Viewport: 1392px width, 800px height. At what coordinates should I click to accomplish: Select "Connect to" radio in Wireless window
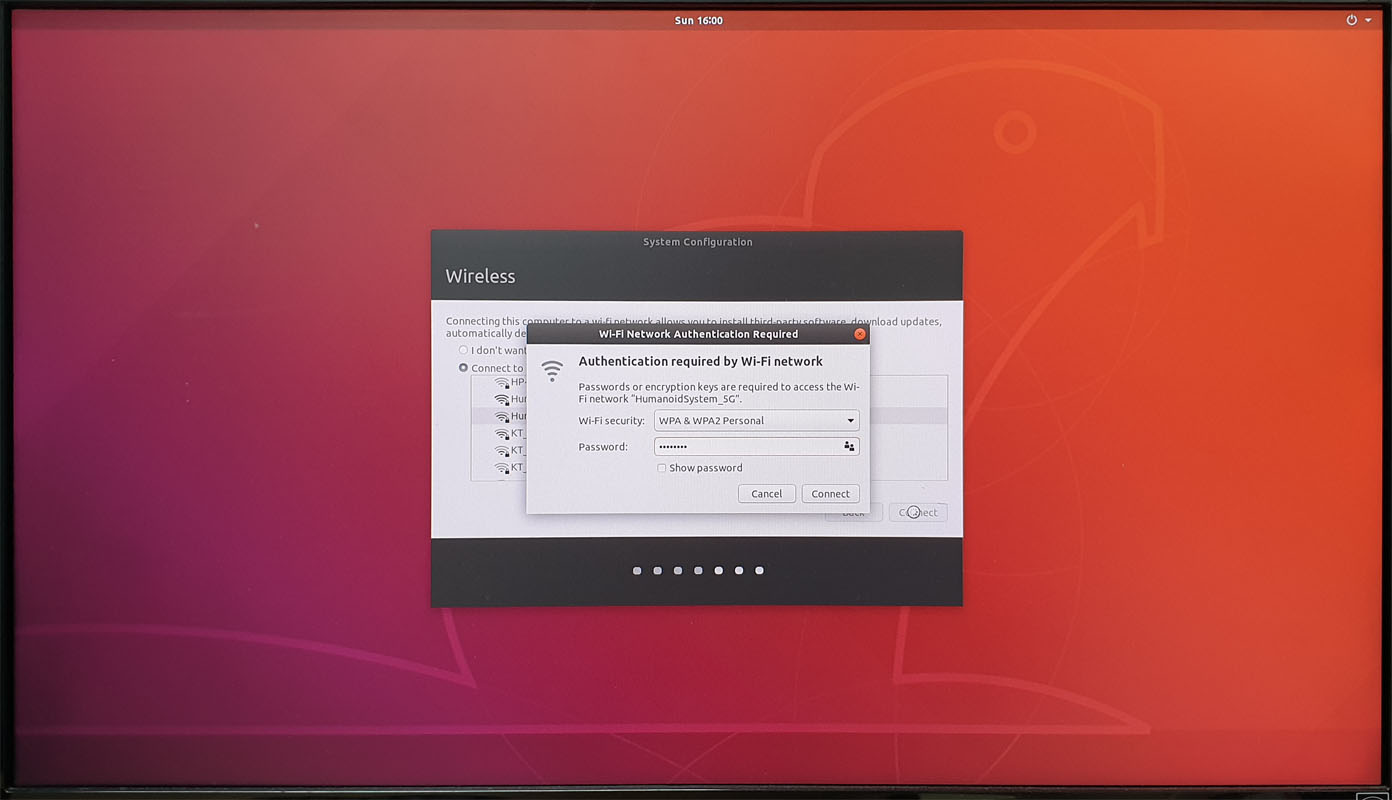[463, 368]
